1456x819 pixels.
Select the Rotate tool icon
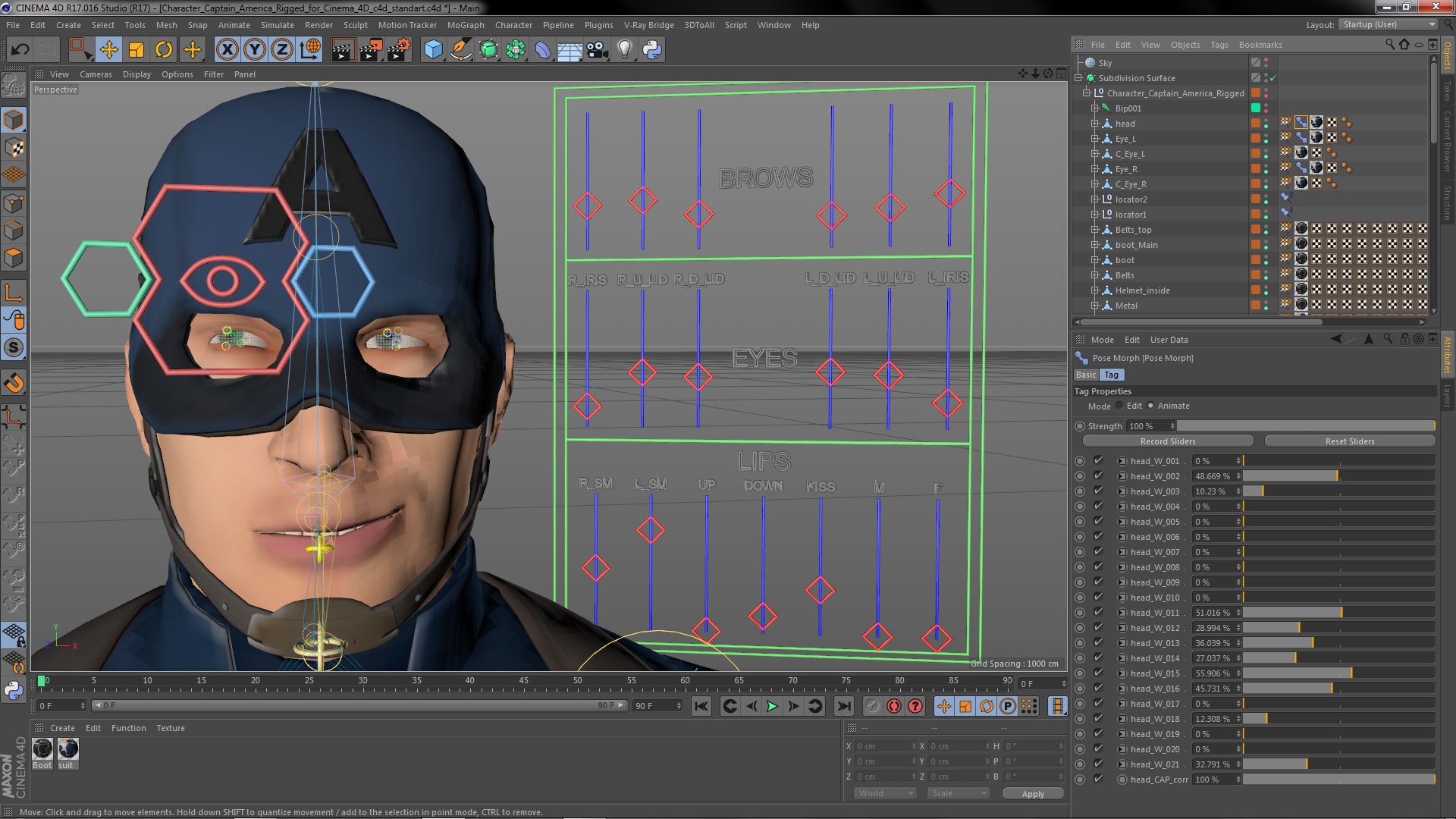point(164,50)
